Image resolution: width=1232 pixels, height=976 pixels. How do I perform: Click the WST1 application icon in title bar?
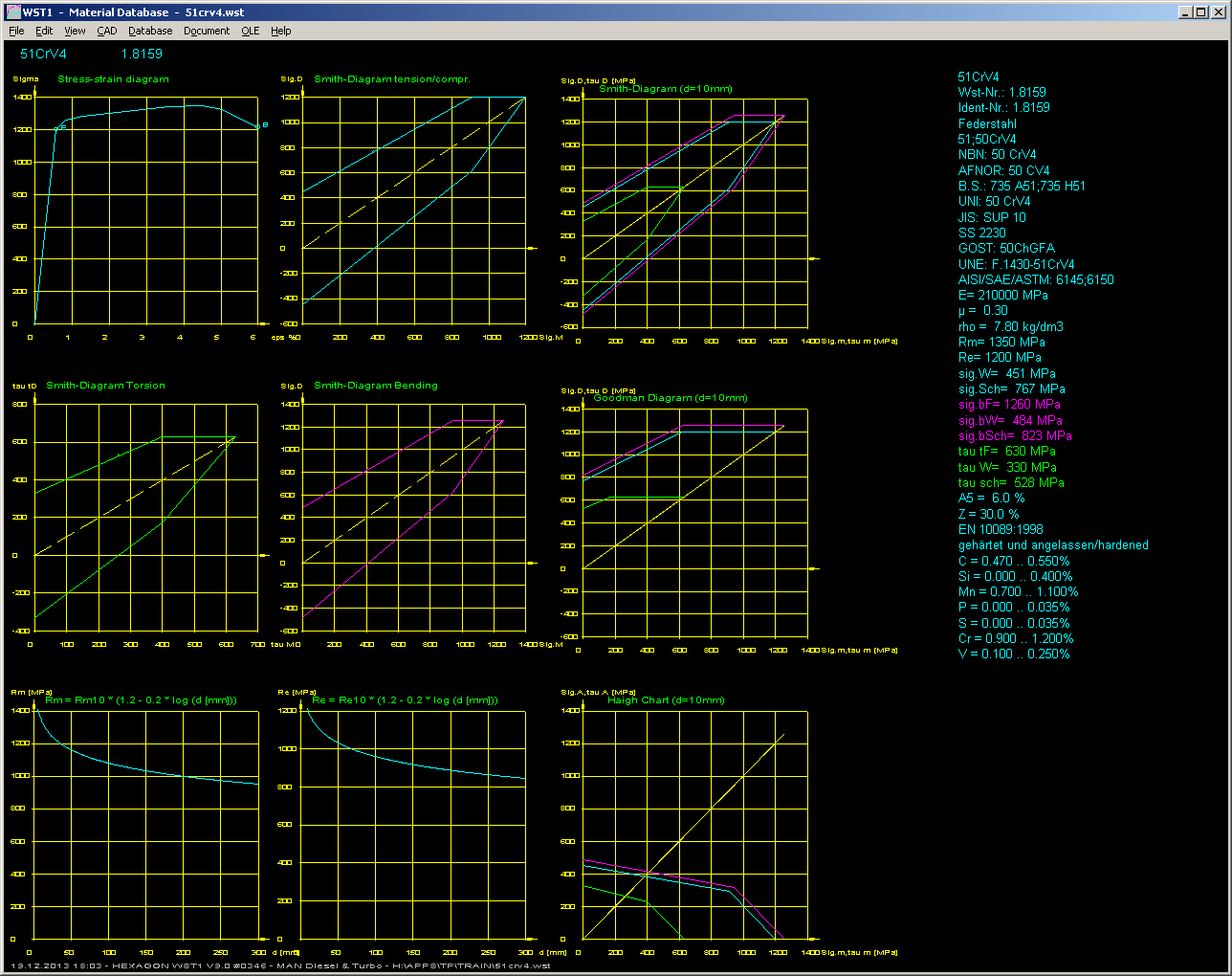click(x=11, y=12)
